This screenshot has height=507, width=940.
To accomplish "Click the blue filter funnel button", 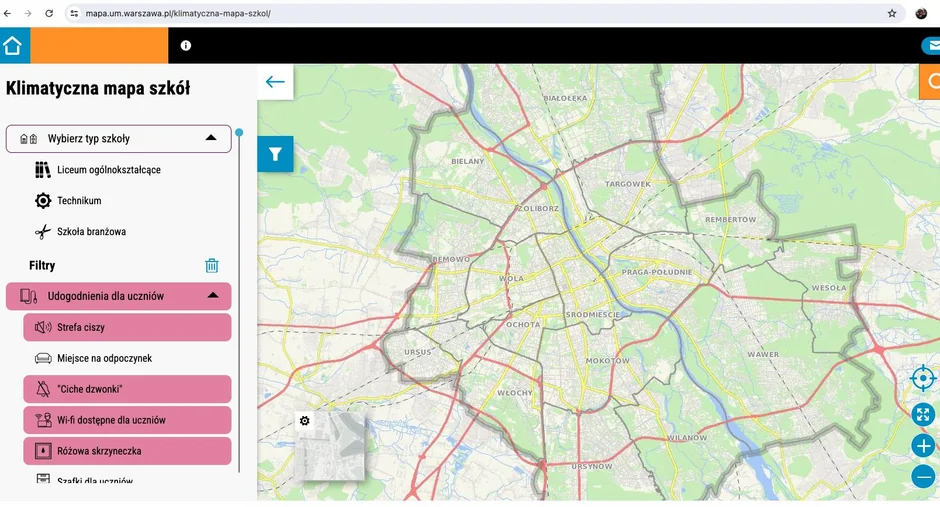I will 275,154.
